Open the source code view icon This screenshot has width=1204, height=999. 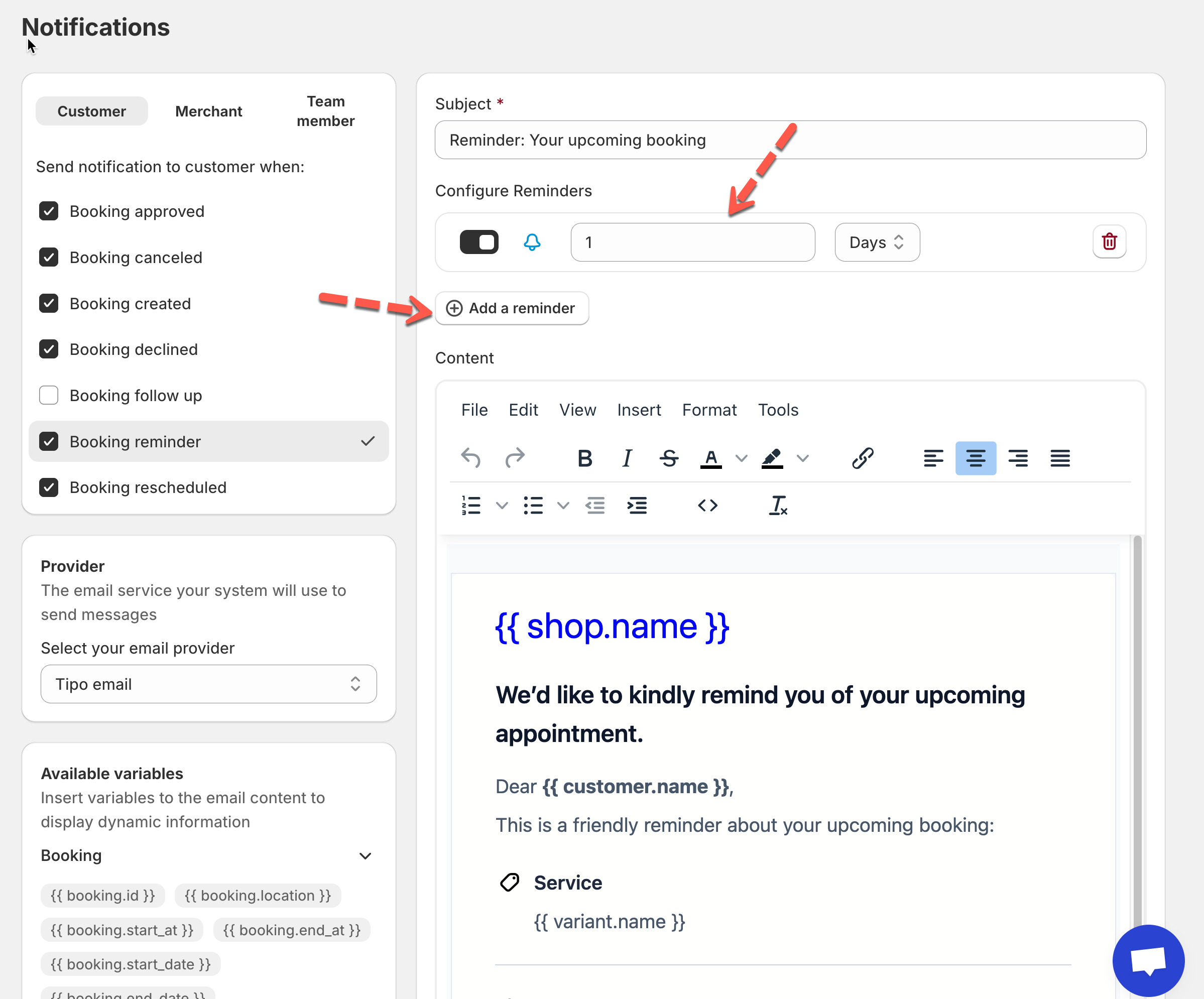[x=707, y=506]
